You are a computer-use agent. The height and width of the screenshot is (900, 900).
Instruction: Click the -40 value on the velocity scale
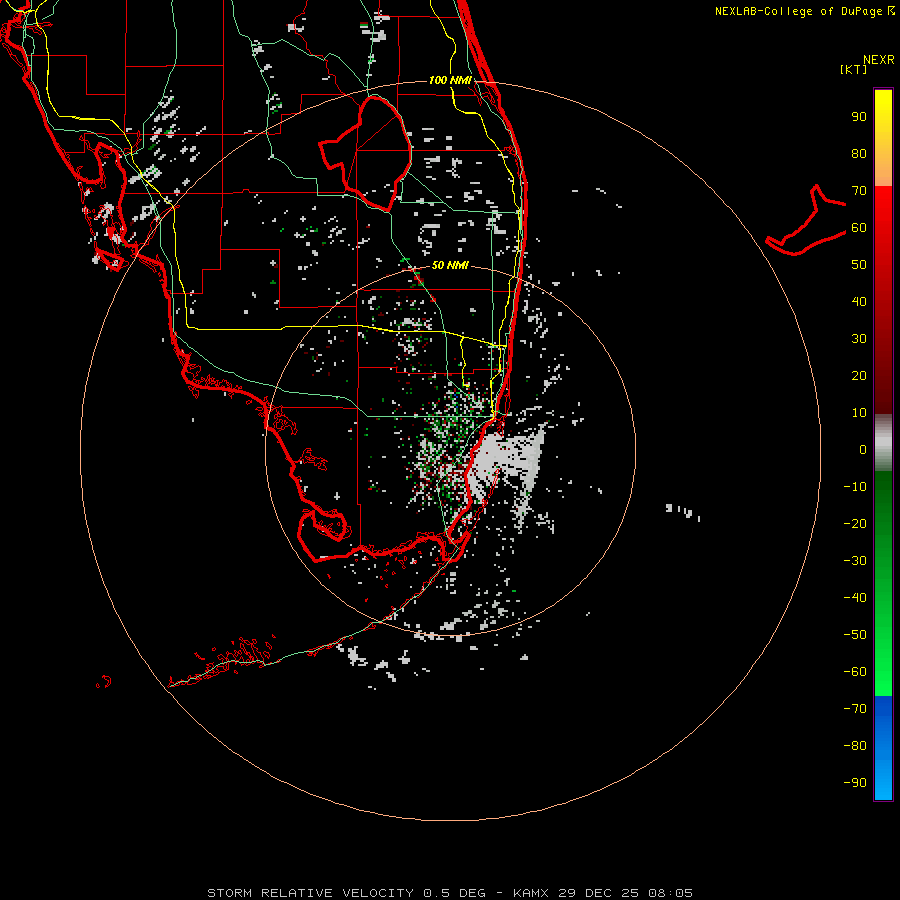pos(855,598)
